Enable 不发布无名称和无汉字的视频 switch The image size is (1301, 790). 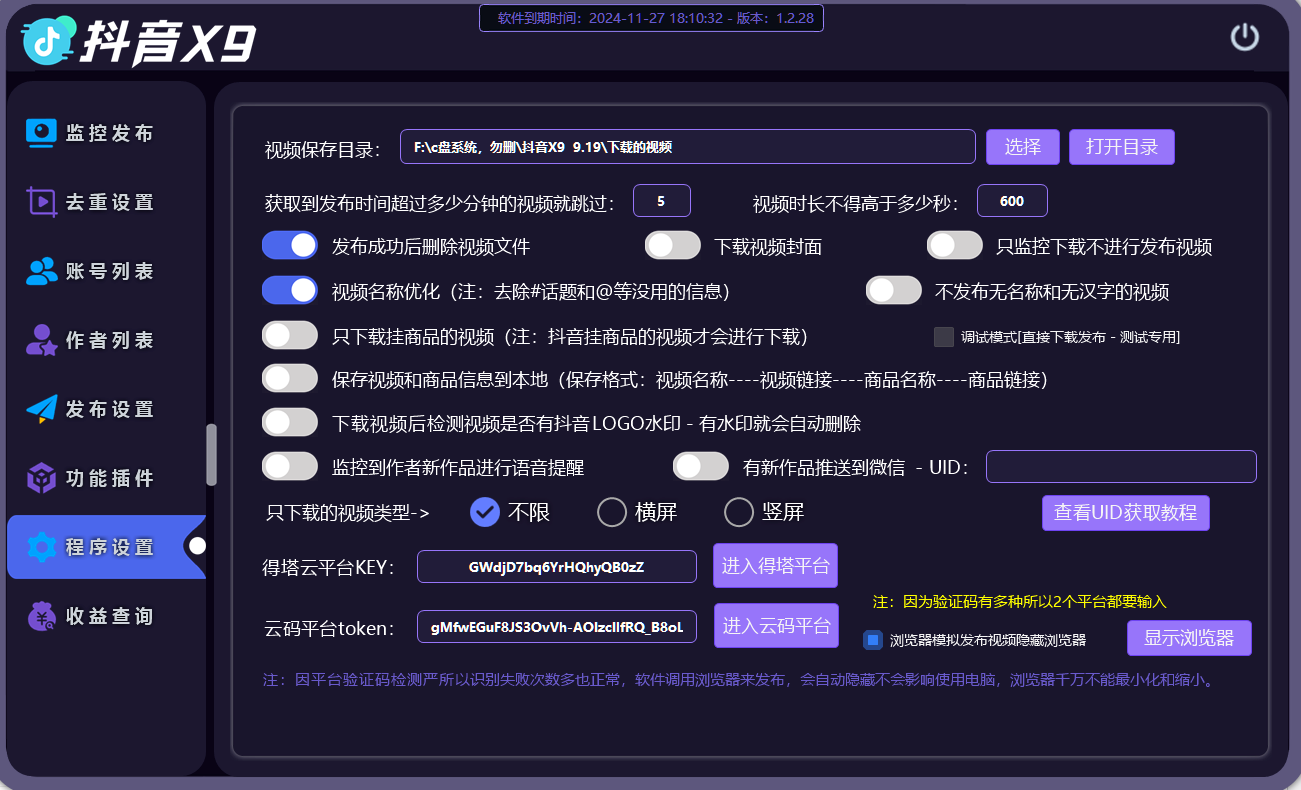pyautogui.click(x=894, y=290)
